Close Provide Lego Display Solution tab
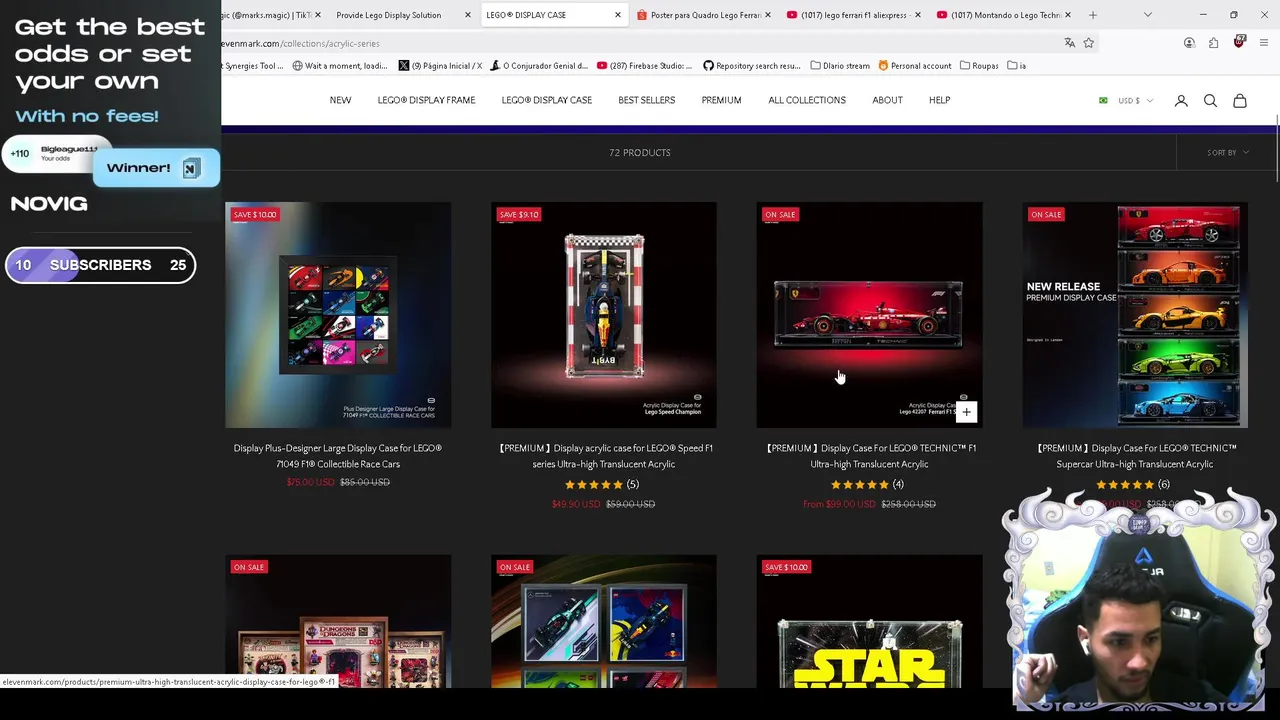Viewport: 1280px width, 720px height. pyautogui.click(x=468, y=15)
